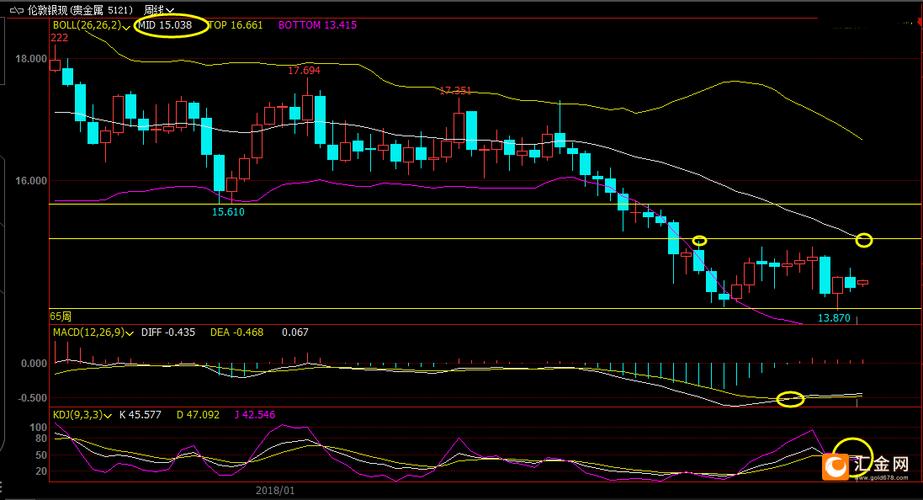Click the link-chain icon beside 伦敦银现 title
The image size is (923, 500).
[x=16, y=10]
